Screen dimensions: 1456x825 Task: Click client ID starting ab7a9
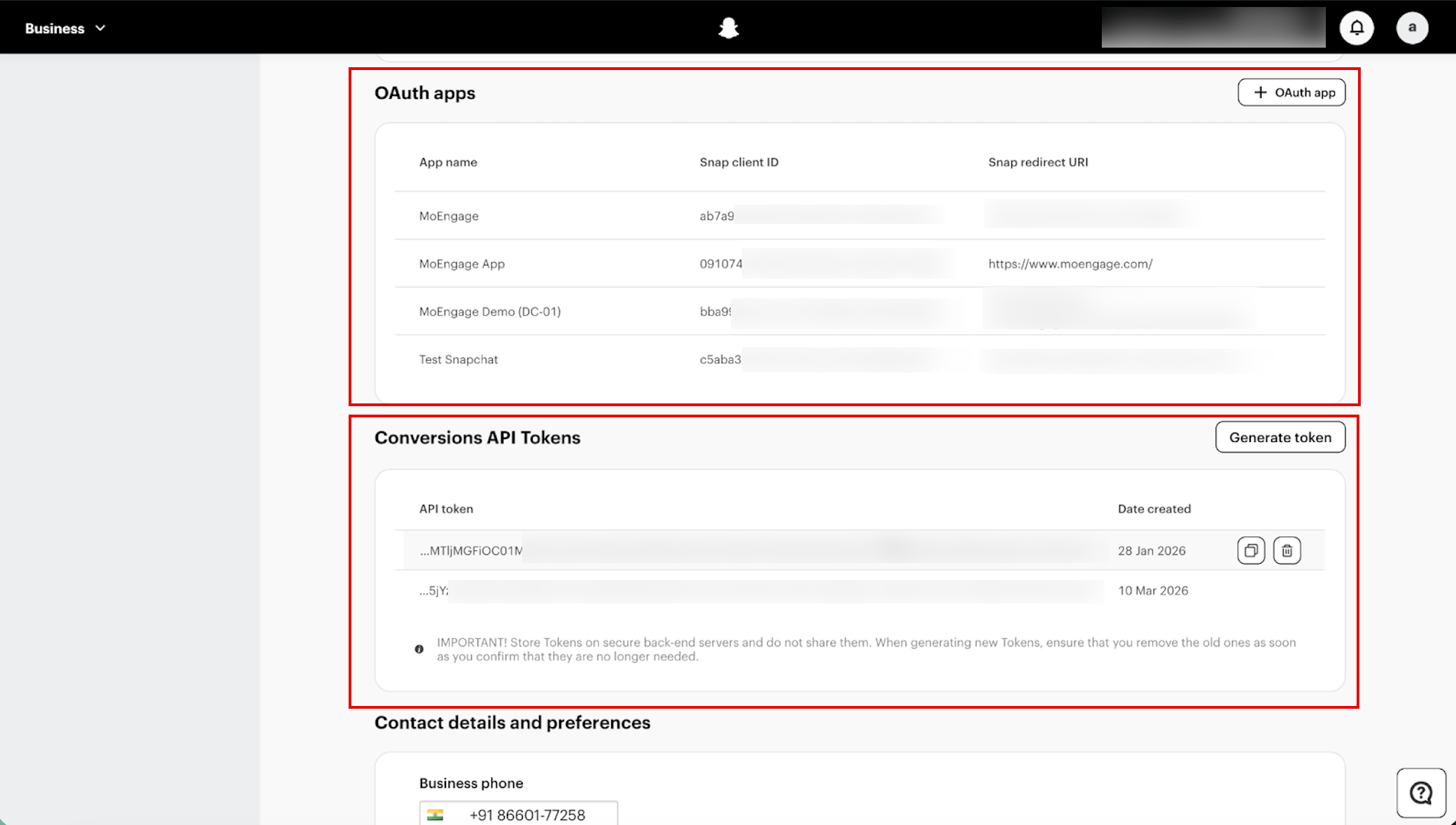(717, 216)
